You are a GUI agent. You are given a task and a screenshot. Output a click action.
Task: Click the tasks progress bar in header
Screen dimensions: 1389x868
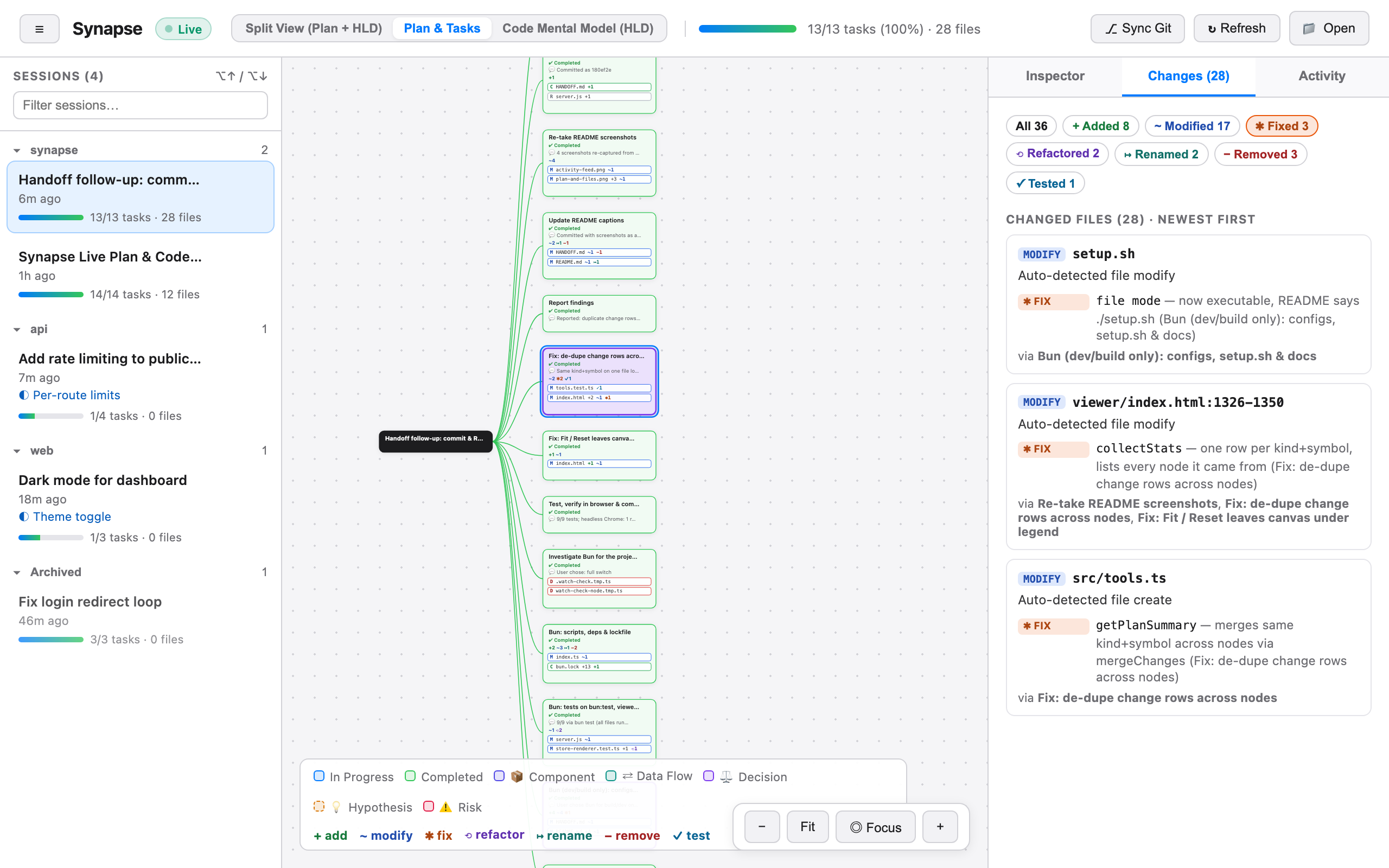click(747, 29)
